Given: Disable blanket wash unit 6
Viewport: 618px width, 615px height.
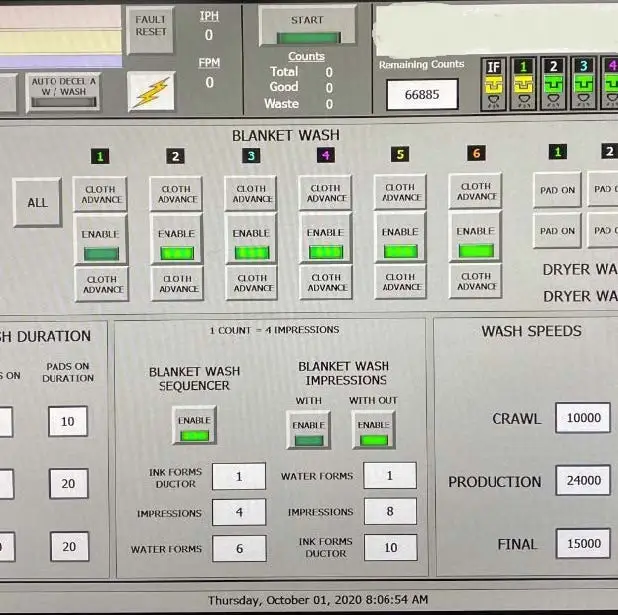Looking at the screenshot, I should click(x=475, y=240).
